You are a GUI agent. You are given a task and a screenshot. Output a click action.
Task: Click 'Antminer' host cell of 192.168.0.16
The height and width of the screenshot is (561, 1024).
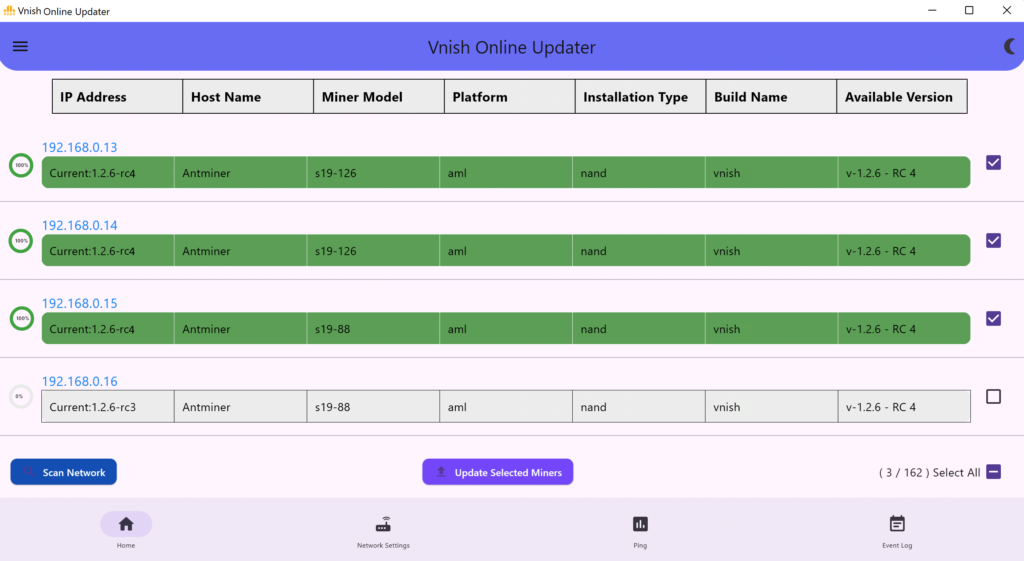click(x=240, y=407)
